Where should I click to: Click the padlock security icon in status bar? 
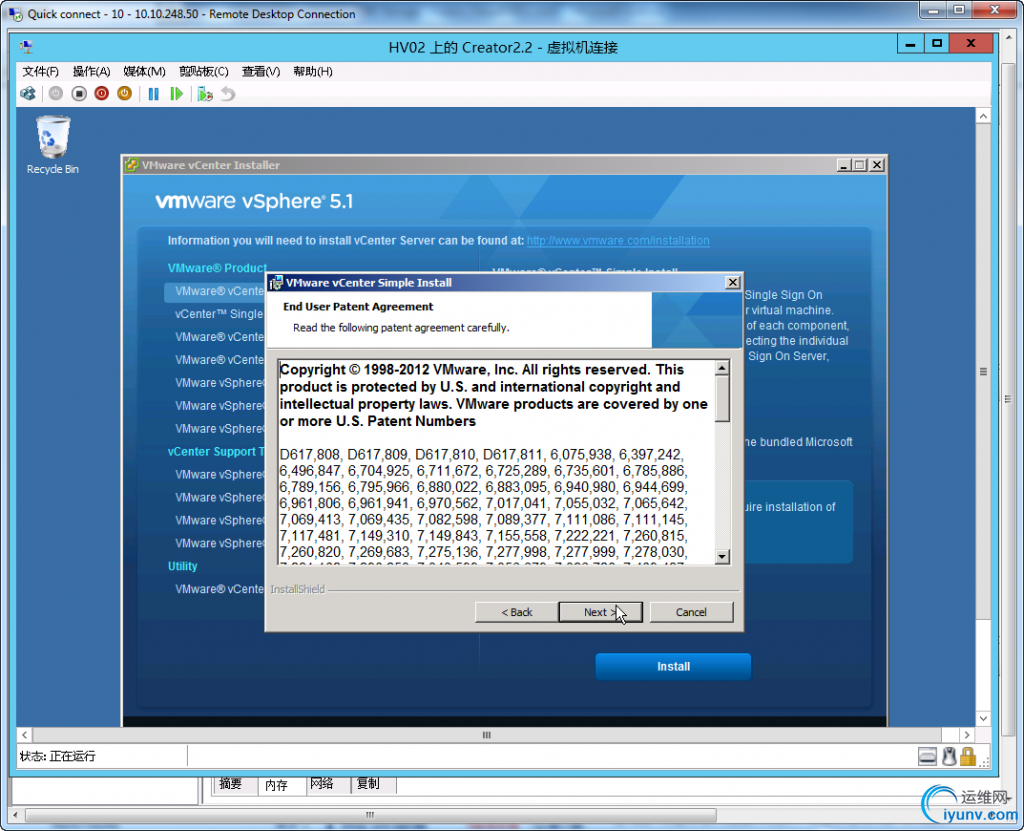[968, 756]
